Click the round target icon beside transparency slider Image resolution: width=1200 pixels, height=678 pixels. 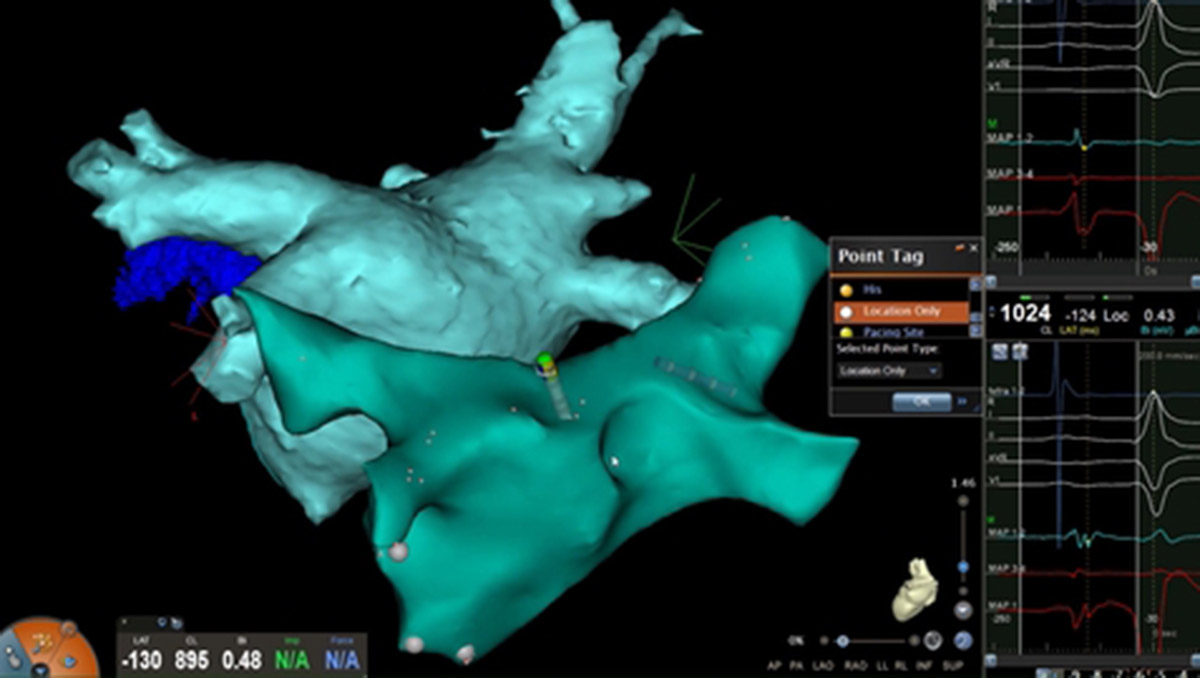932,641
